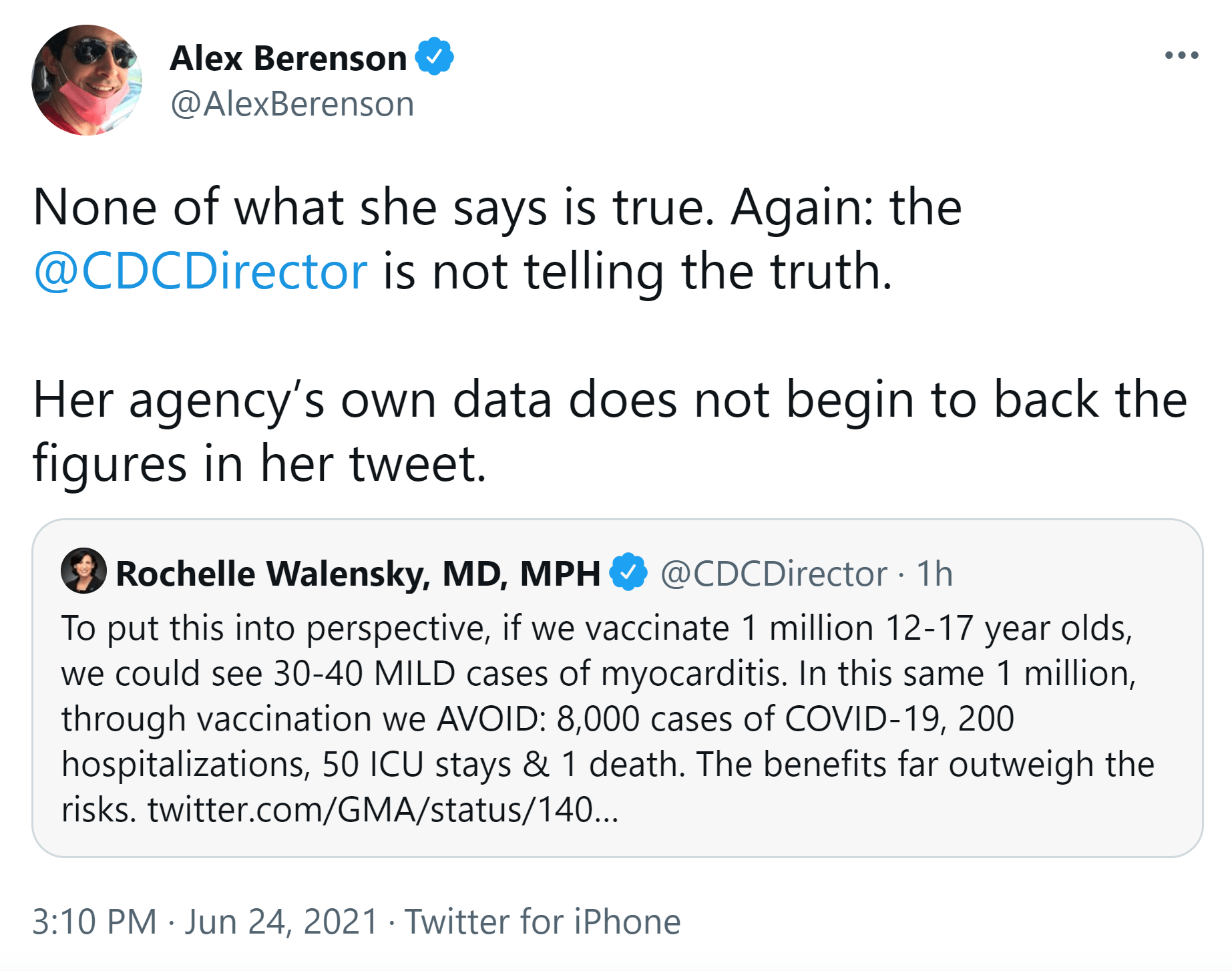
Task: Click Rochelle Walensky's verified badge
Action: point(628,572)
